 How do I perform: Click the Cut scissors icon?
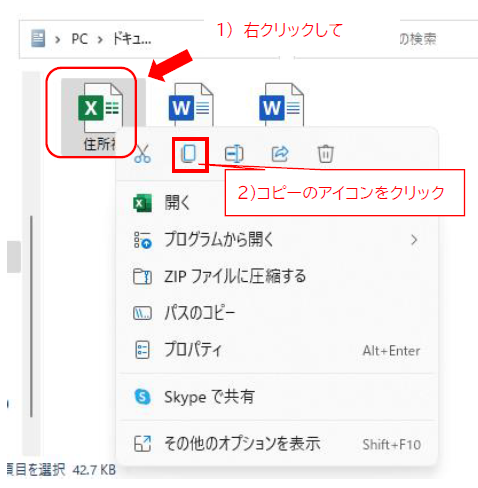(x=143, y=154)
